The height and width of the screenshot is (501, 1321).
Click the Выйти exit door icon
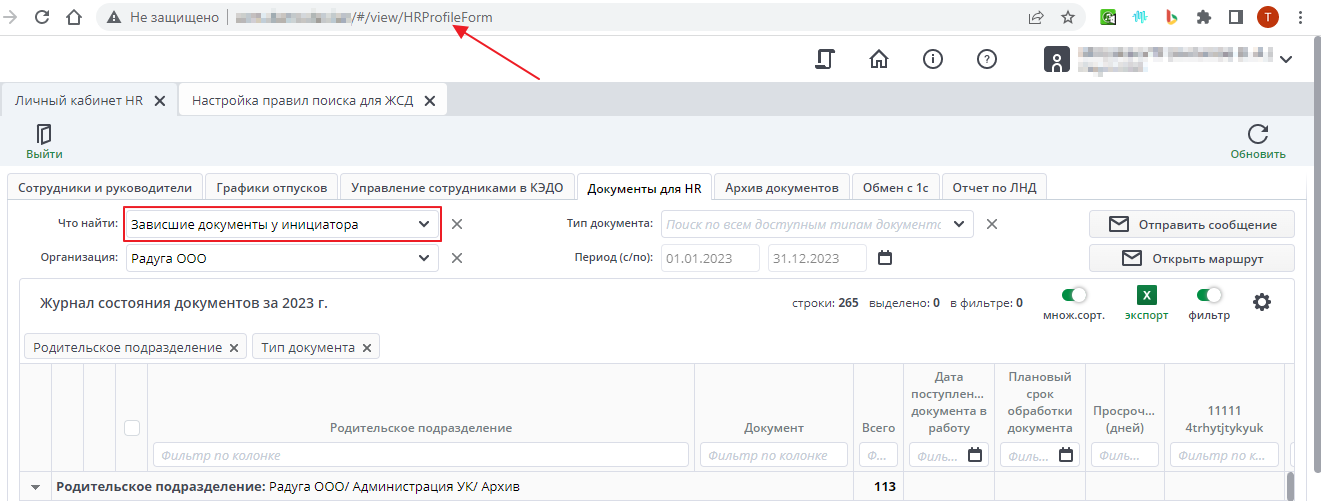44,135
